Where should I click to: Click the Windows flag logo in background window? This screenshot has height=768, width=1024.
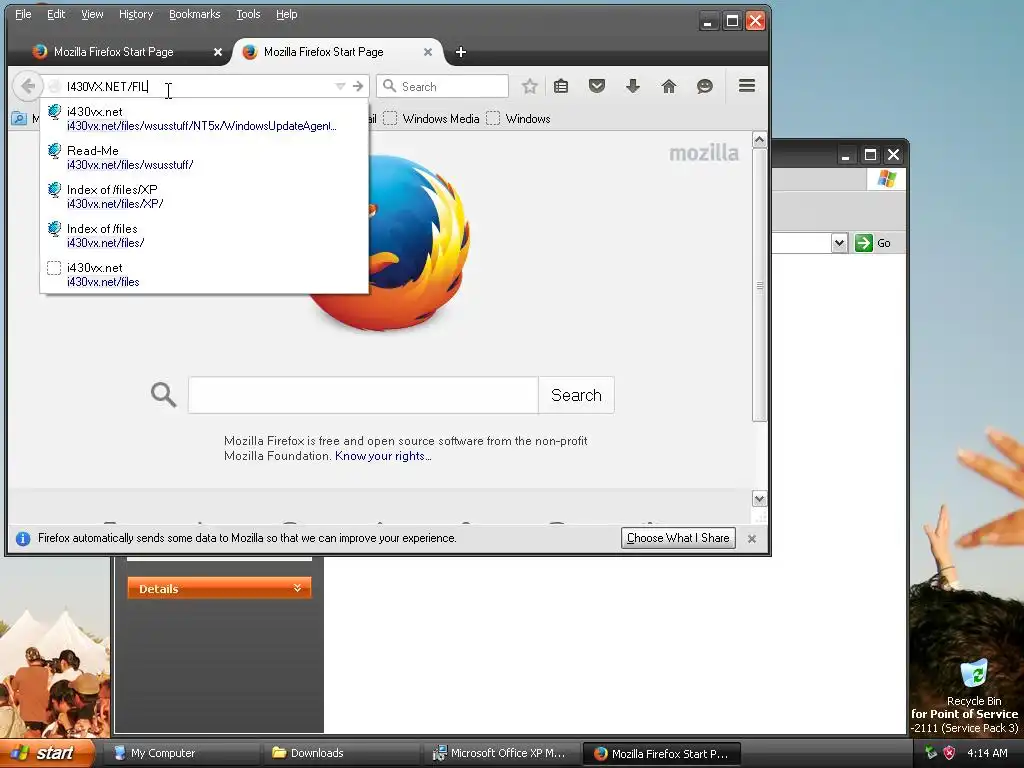tap(887, 178)
